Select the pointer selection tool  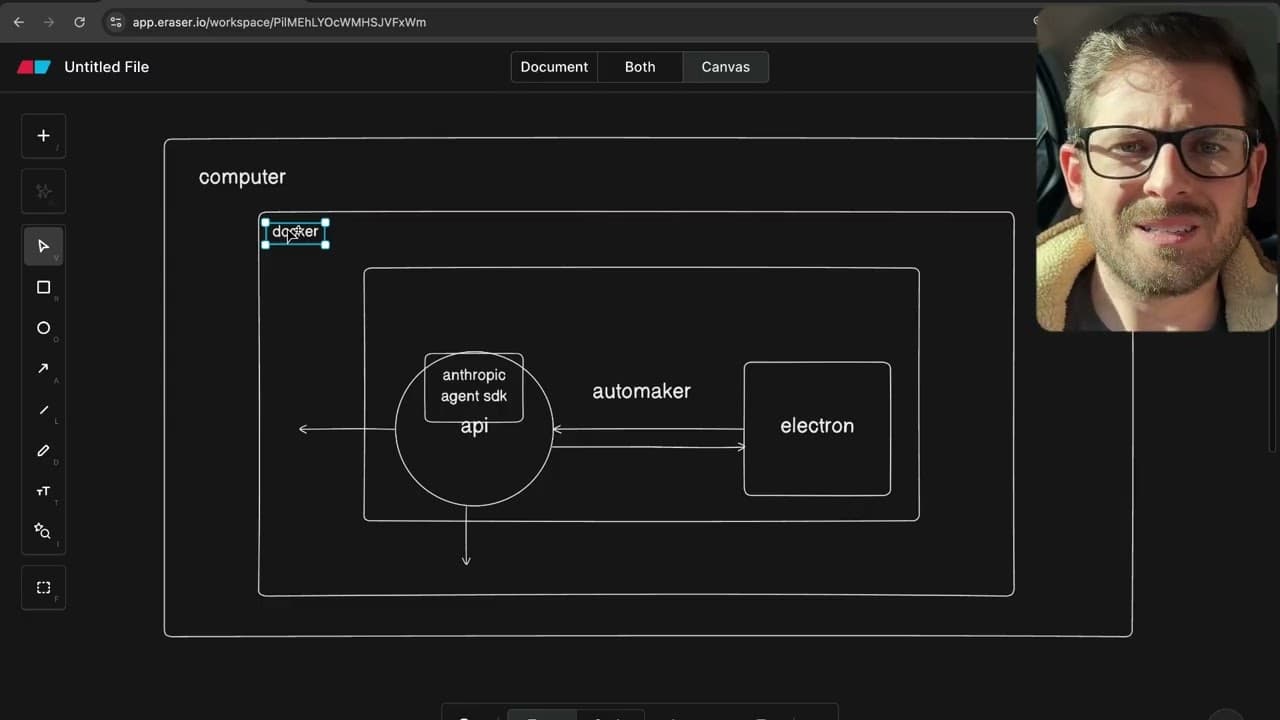pyautogui.click(x=43, y=246)
